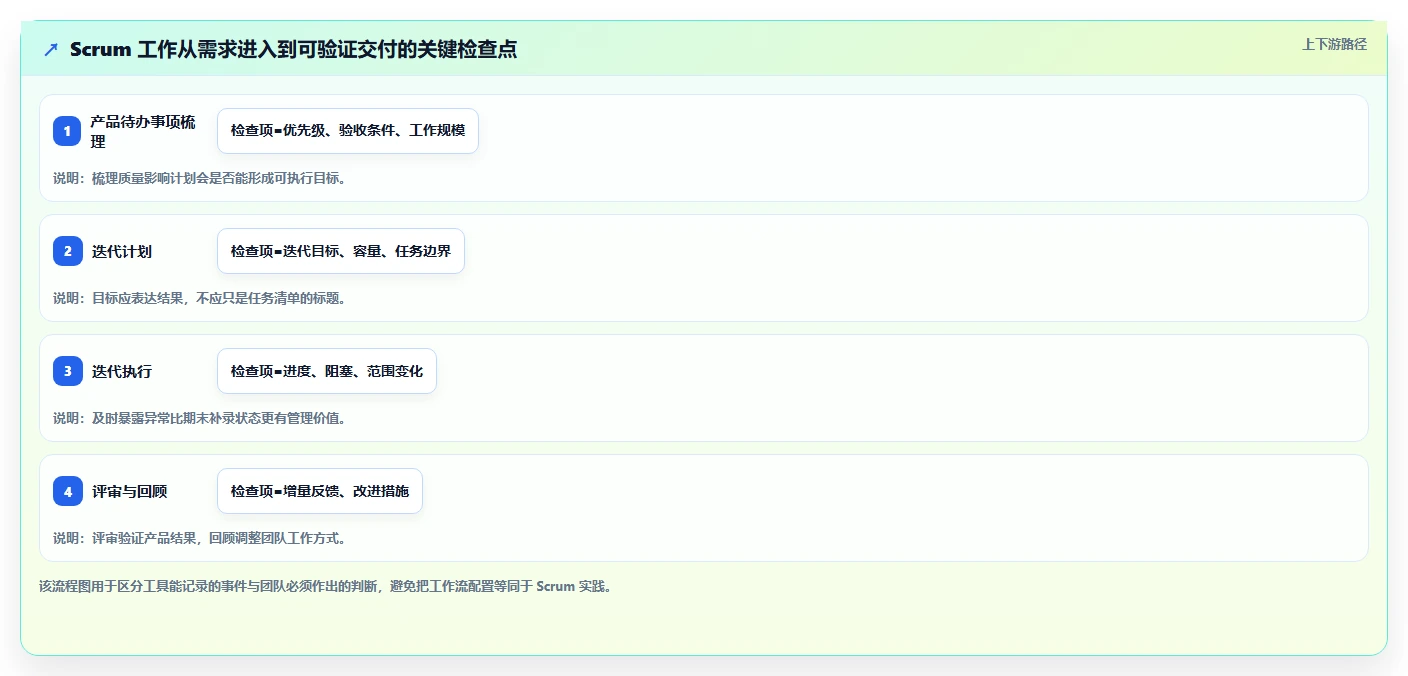Click the 迭代执行 step title
The height and width of the screenshot is (676, 1408).
tap(122, 371)
